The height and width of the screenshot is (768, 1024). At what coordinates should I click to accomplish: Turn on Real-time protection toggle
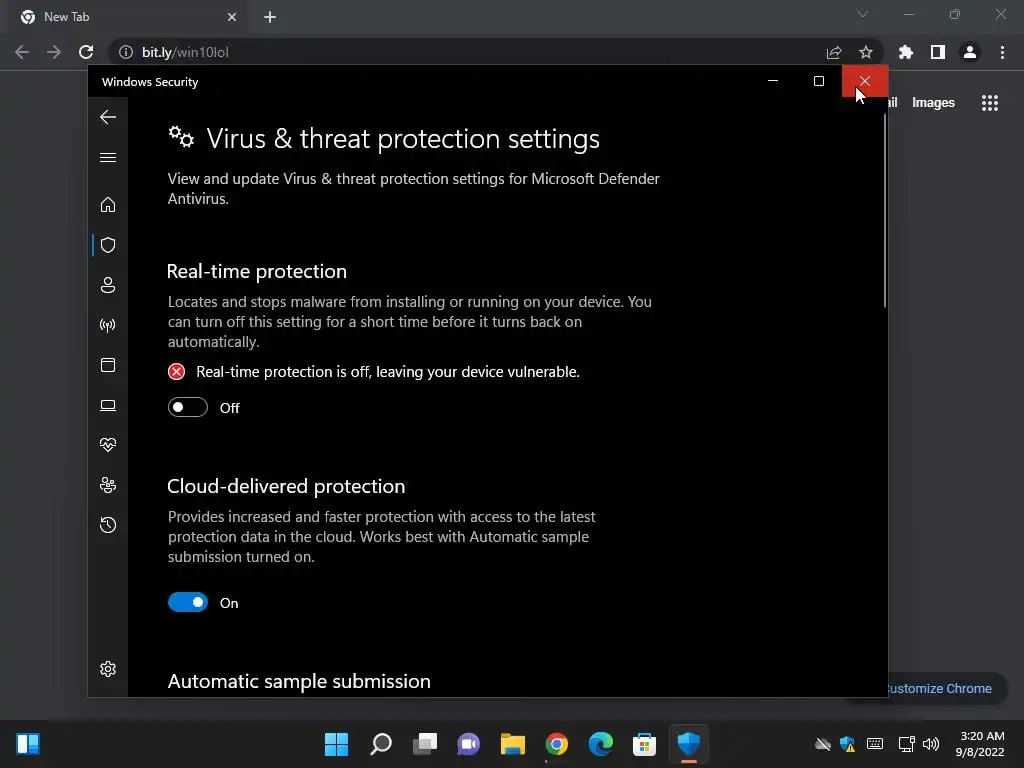[188, 407]
